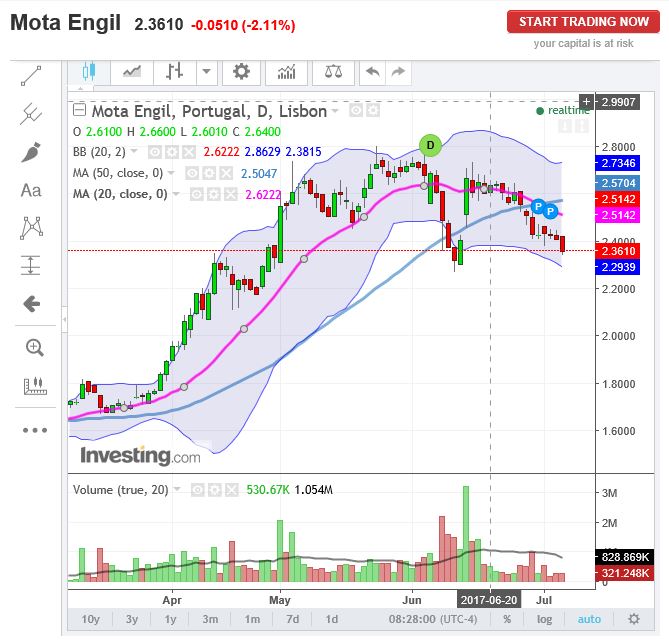This screenshot has width=669, height=643.
Task: Open MA (50) indicator settings gear
Action: [209, 173]
